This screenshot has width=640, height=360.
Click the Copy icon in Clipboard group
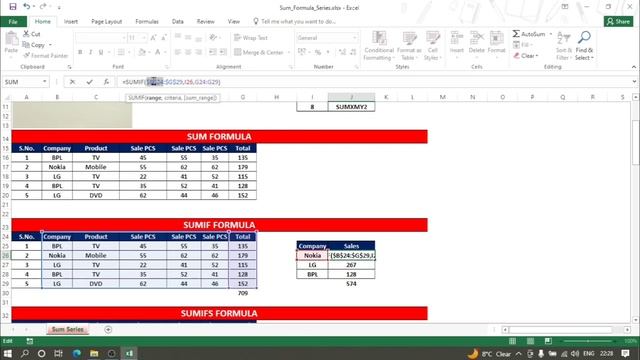pos(26,45)
